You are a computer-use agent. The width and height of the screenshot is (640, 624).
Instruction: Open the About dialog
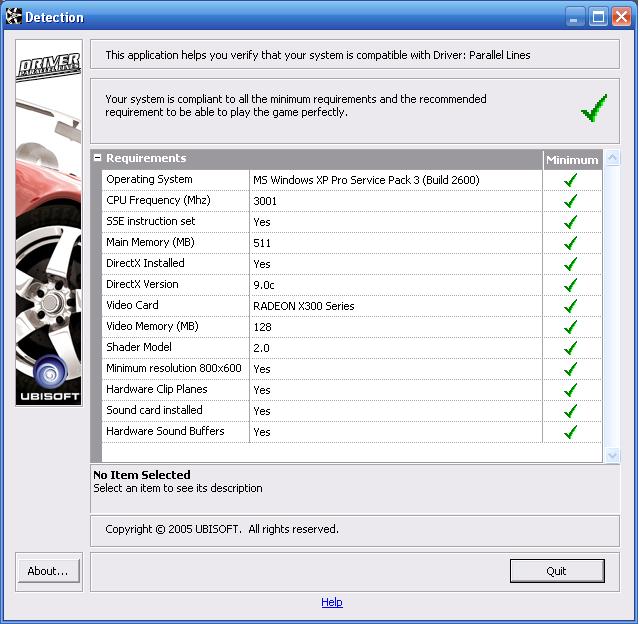click(48, 571)
